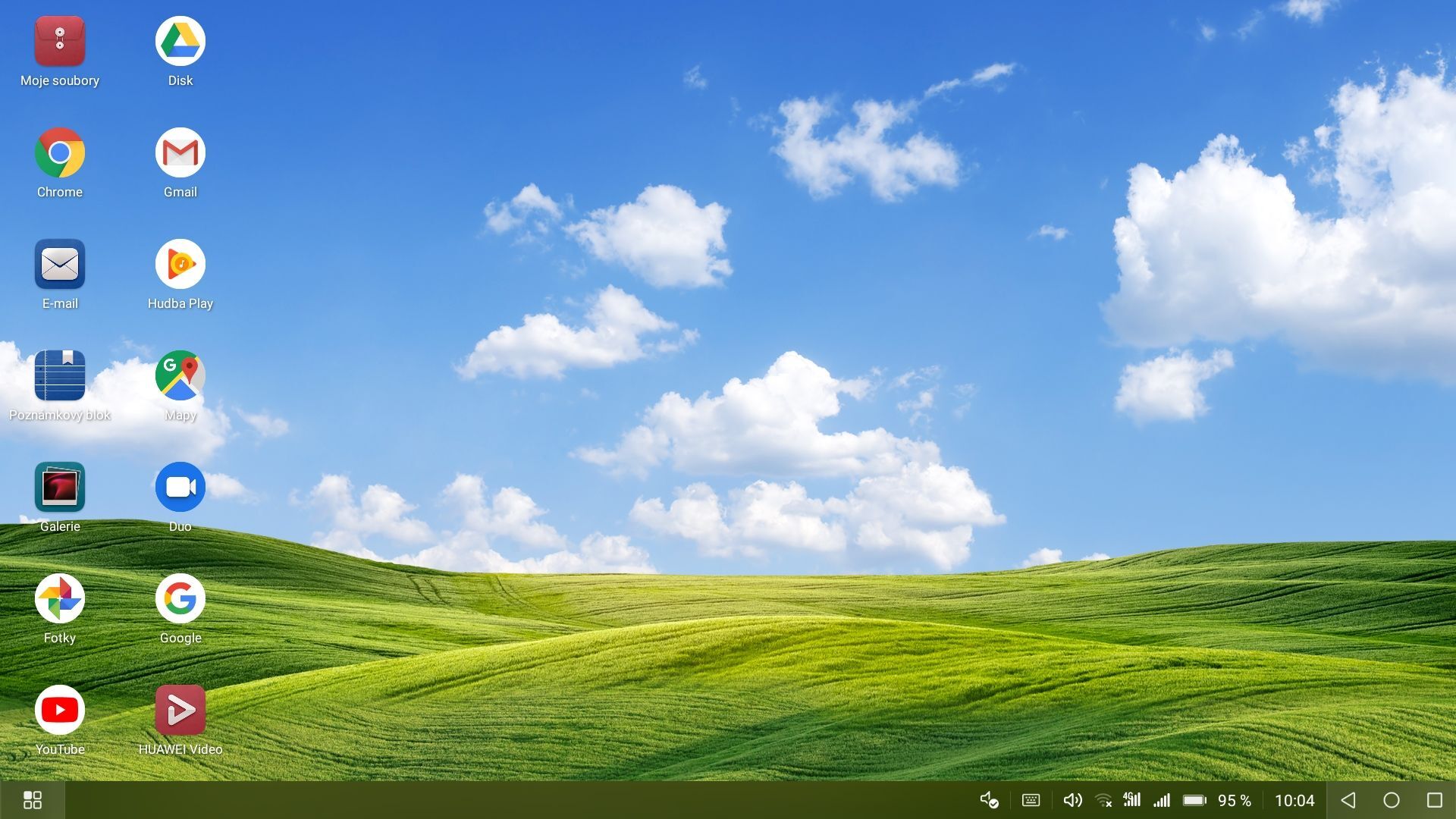Open Moje soubory file manager
Viewport: 1456px width, 819px height.
click(60, 42)
